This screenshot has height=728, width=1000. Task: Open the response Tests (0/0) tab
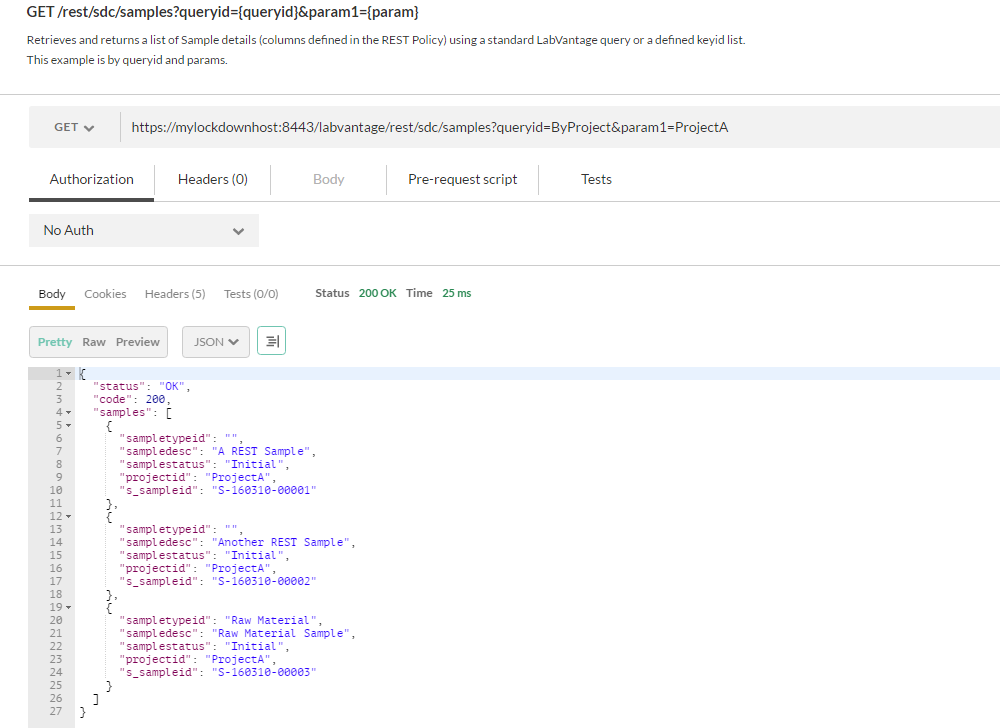251,294
